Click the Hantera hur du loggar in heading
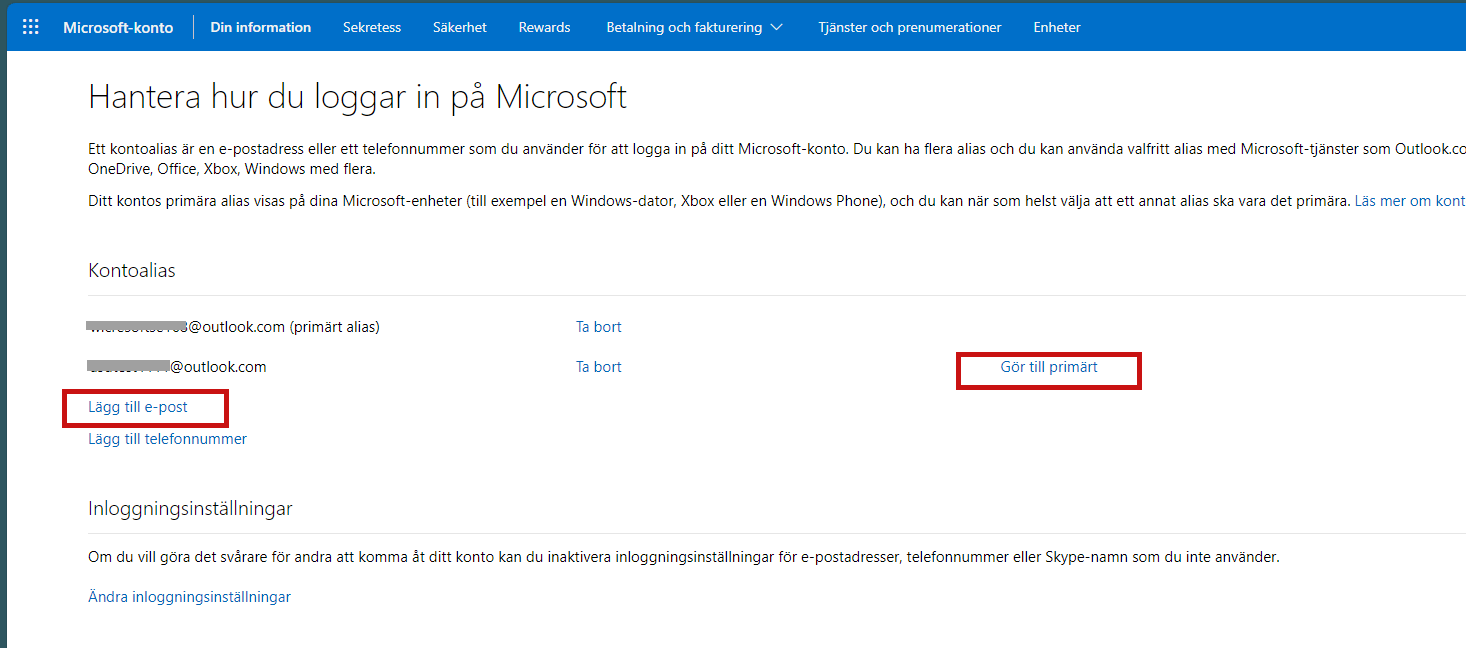The height and width of the screenshot is (648, 1466). pos(358,97)
